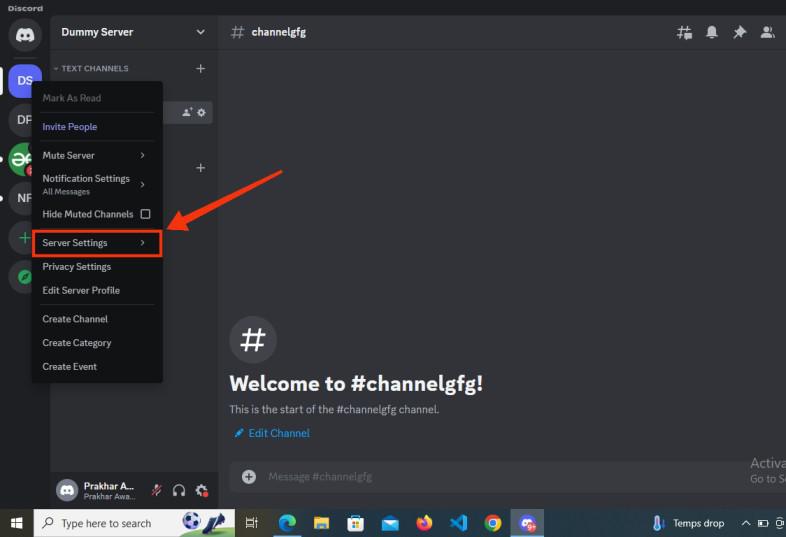Open edit channel gear icon on channel row
The width and height of the screenshot is (786, 537).
pos(202,112)
